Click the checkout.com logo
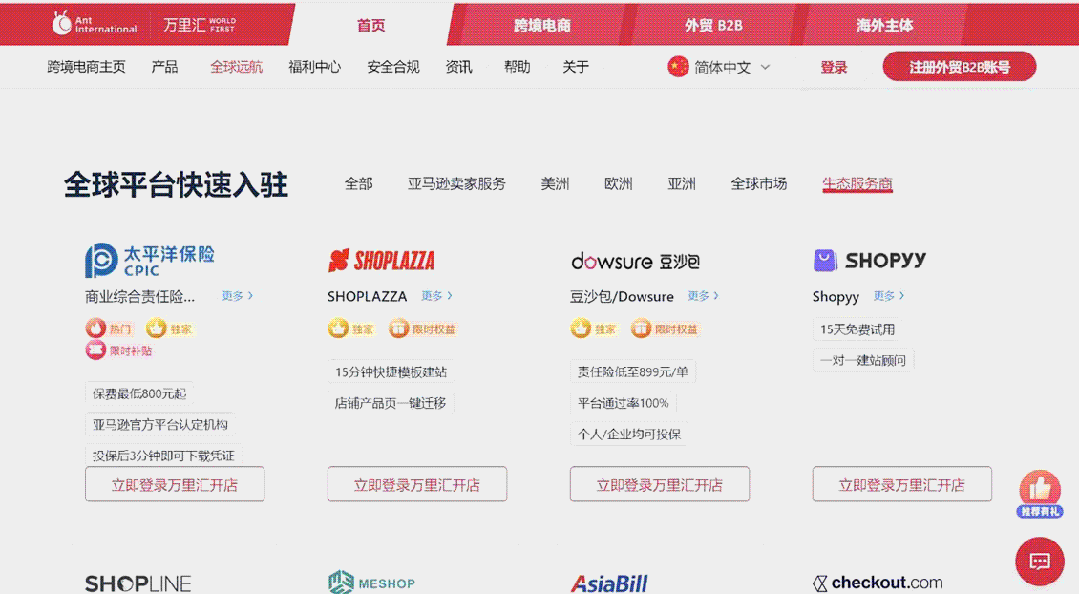1079x594 pixels. click(x=878, y=583)
